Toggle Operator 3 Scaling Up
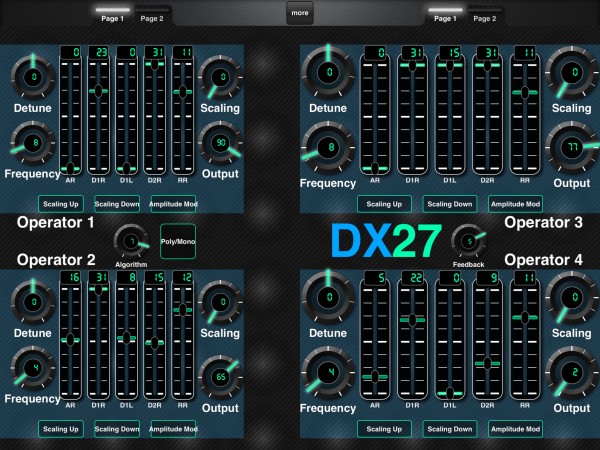600x450 pixels. [385, 204]
